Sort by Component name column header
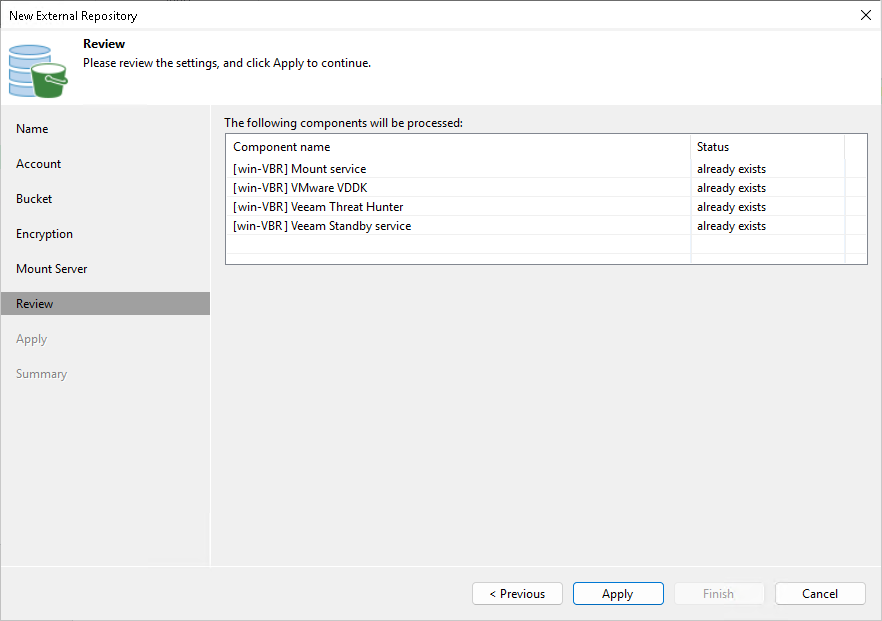 coord(458,147)
